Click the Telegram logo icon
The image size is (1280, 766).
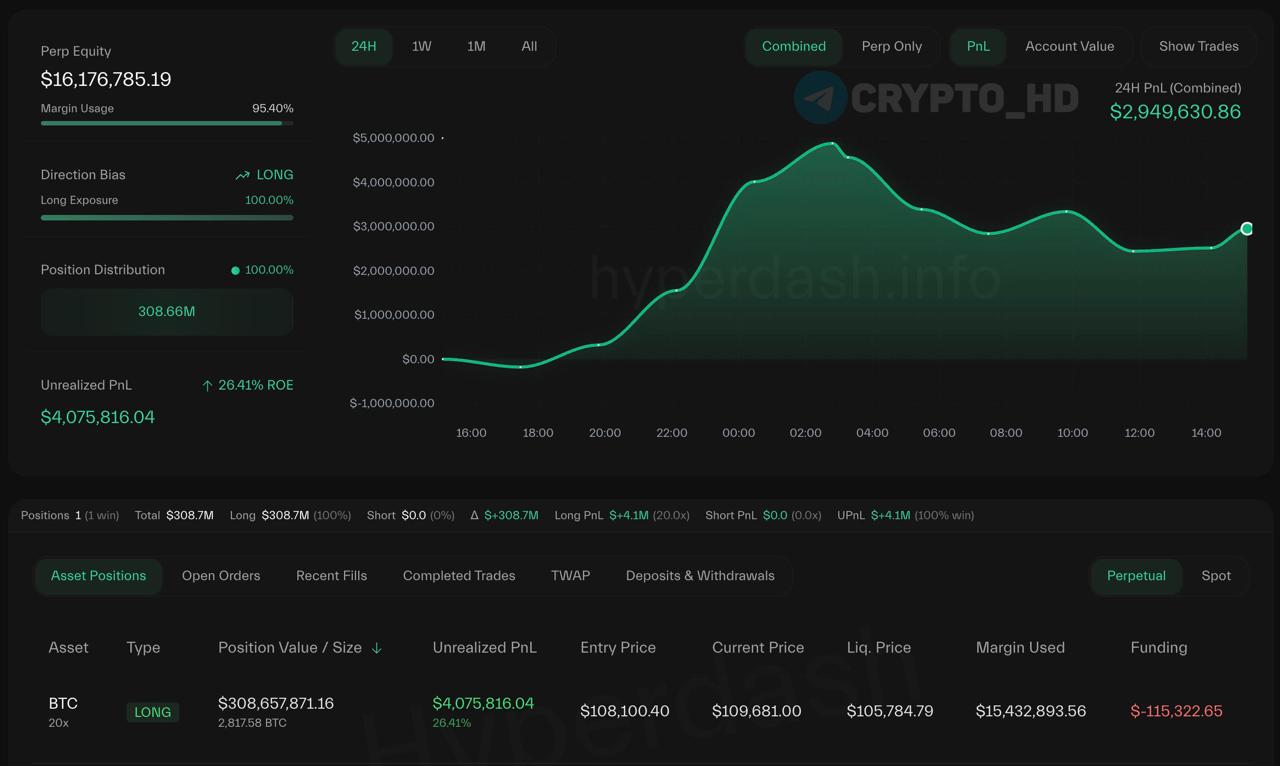820,98
